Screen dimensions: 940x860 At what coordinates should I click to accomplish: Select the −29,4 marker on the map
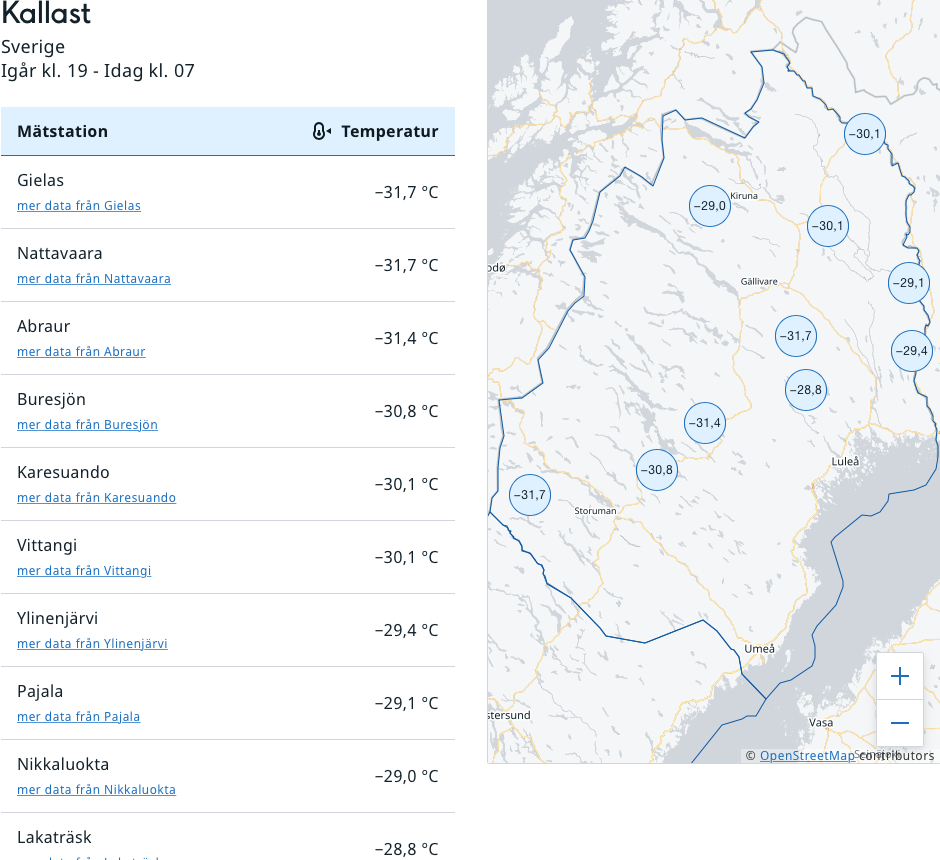click(911, 351)
